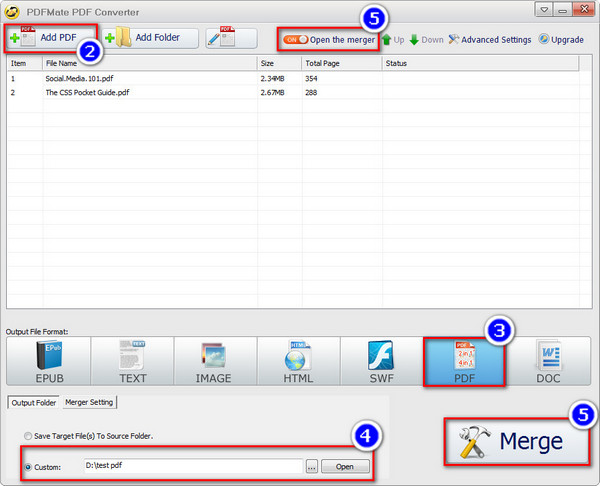Click the custom output path field
Viewport: 600px width, 486px height.
click(193, 466)
